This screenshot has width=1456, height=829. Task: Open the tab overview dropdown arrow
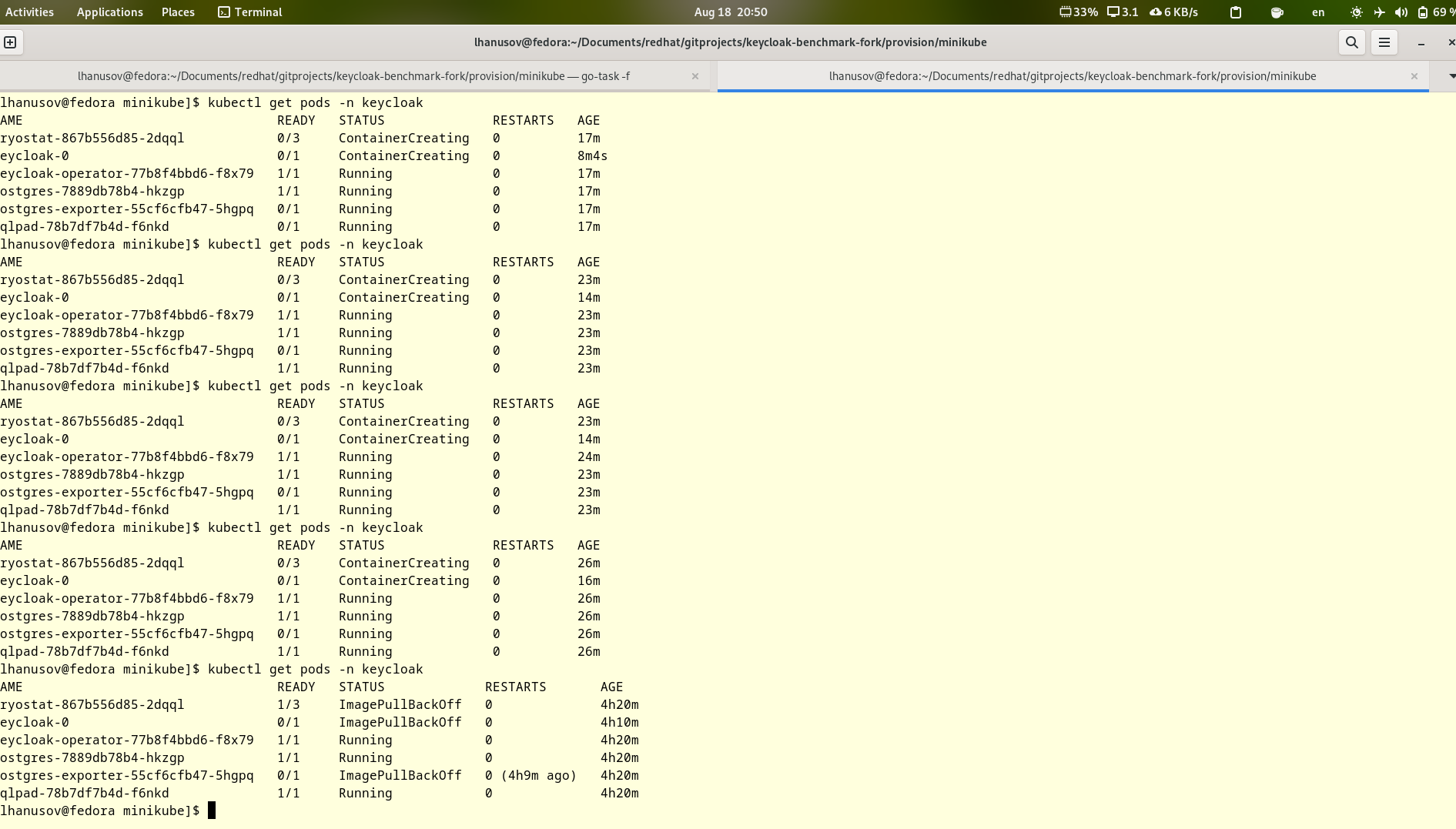point(1451,76)
